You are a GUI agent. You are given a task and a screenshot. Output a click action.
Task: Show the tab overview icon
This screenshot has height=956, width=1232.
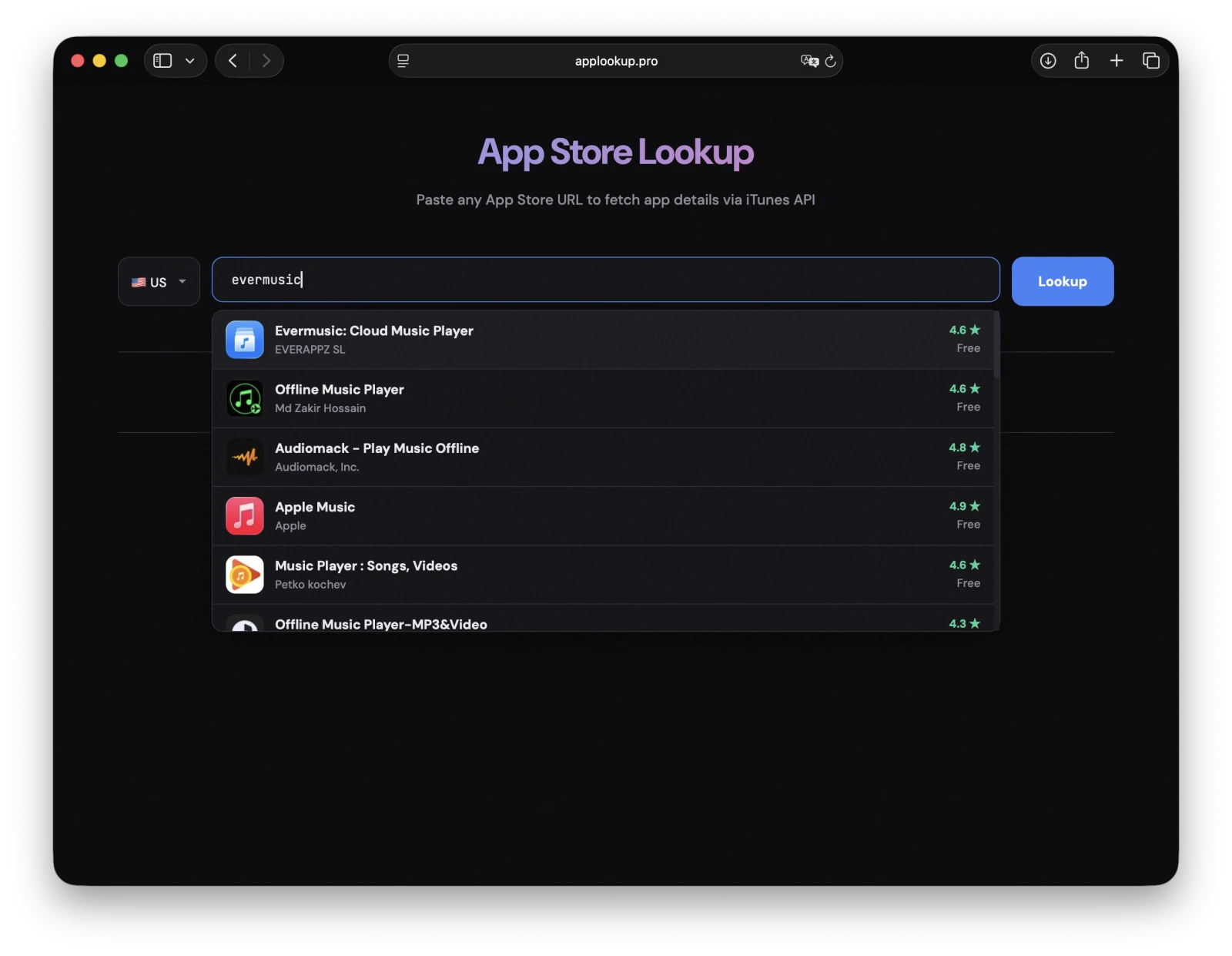point(1151,61)
